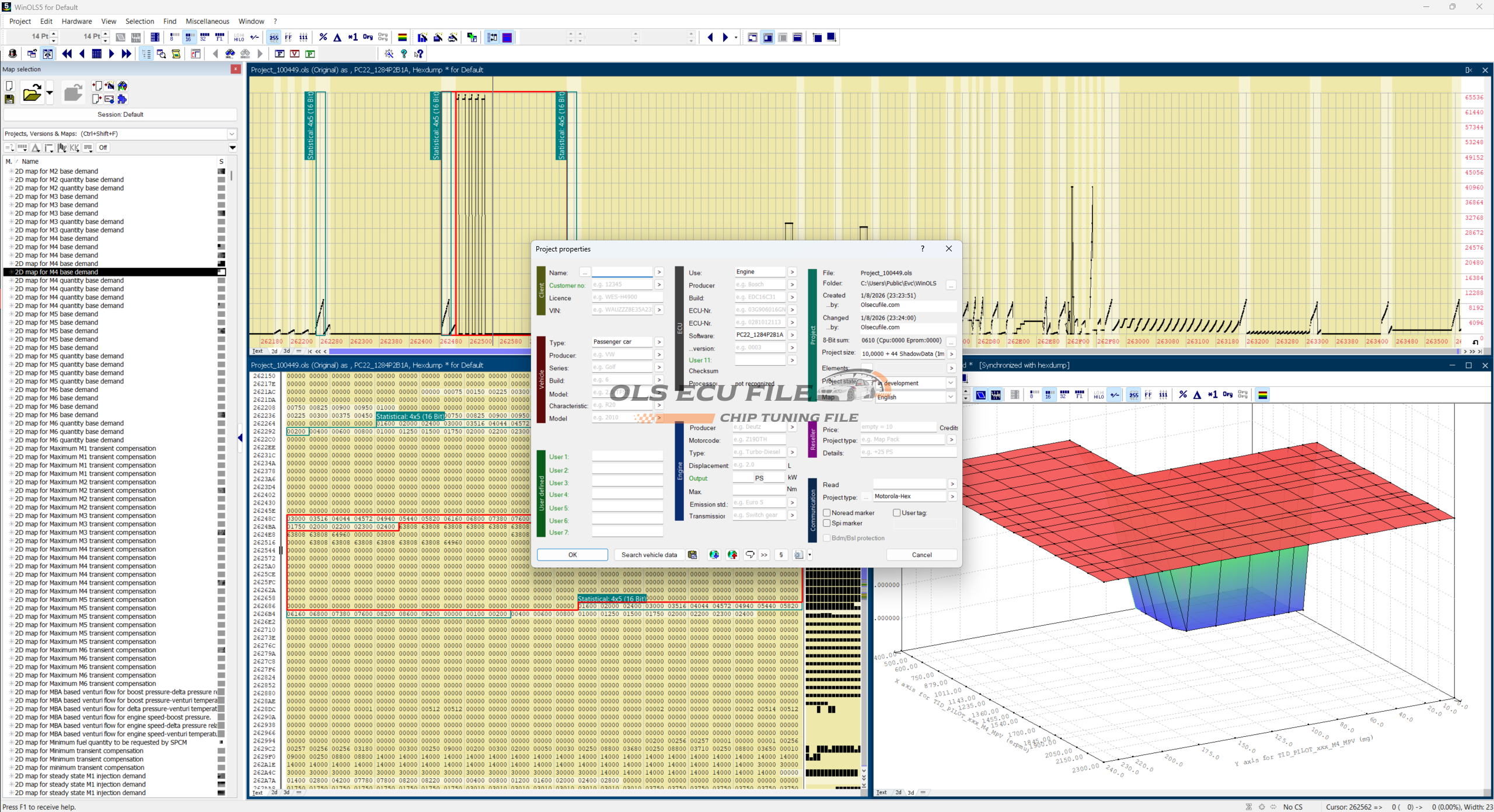Check the Spi marker checkbox
This screenshot has height=812, width=1494.
(827, 523)
